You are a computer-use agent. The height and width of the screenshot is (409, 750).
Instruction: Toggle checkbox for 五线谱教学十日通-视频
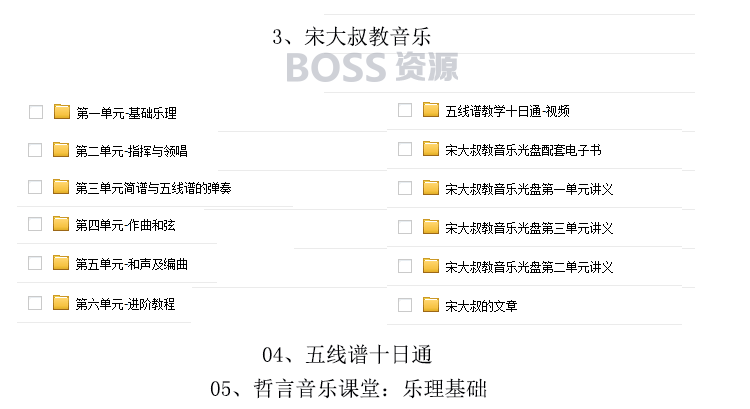[x=405, y=110]
